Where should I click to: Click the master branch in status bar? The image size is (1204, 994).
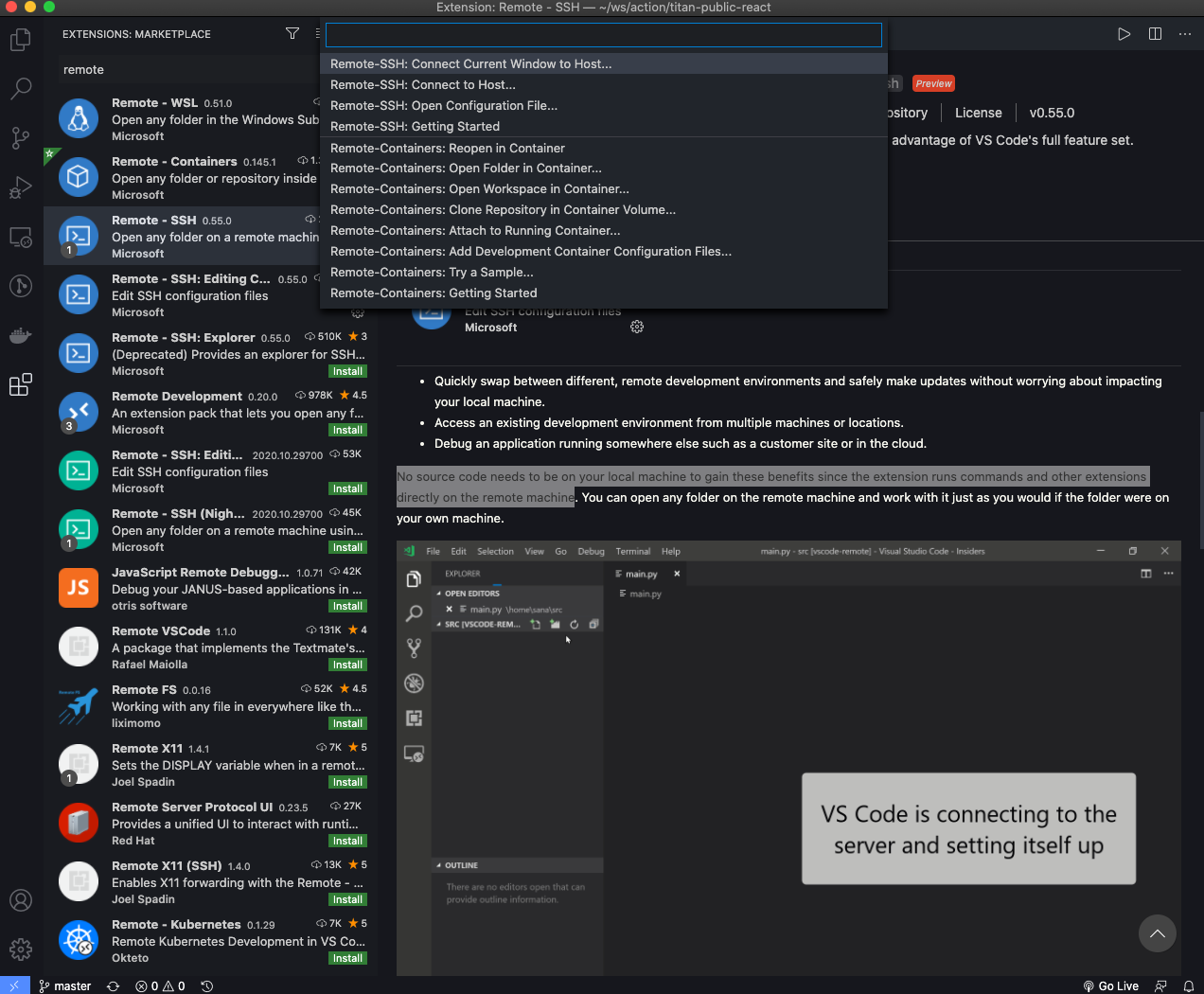tap(65, 985)
